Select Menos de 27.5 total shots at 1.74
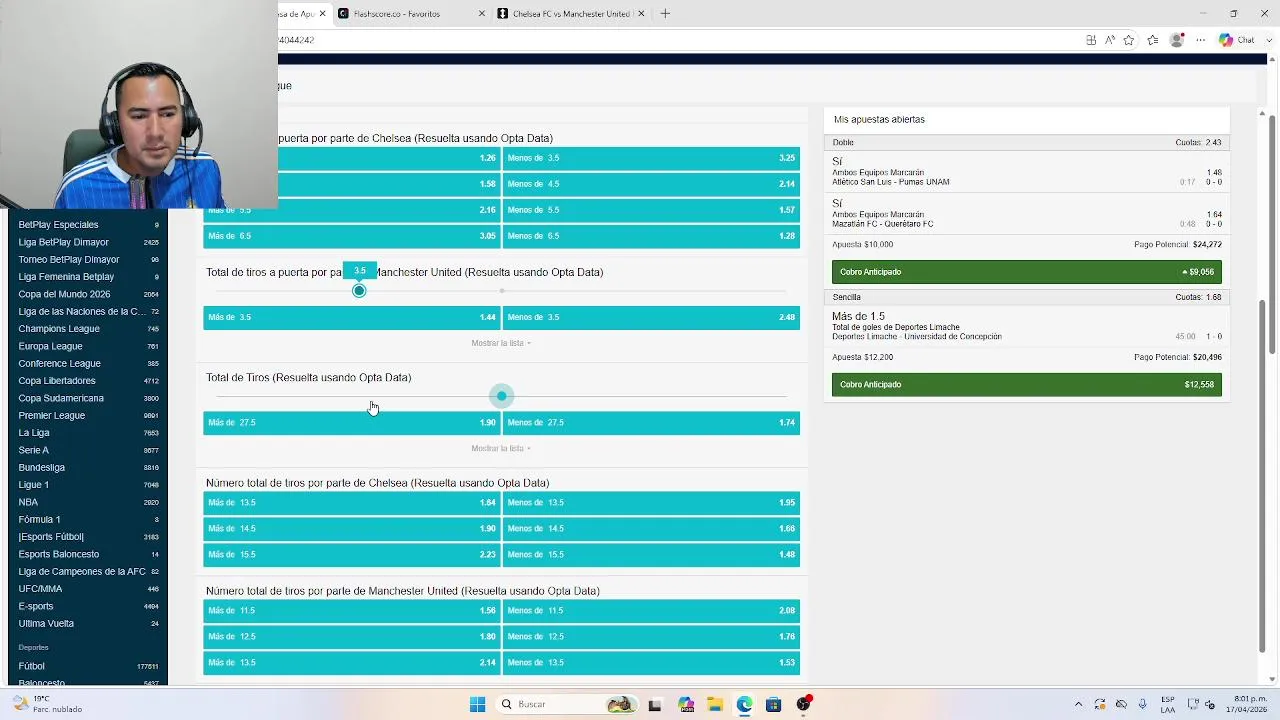The width and height of the screenshot is (1280, 720). tap(651, 422)
